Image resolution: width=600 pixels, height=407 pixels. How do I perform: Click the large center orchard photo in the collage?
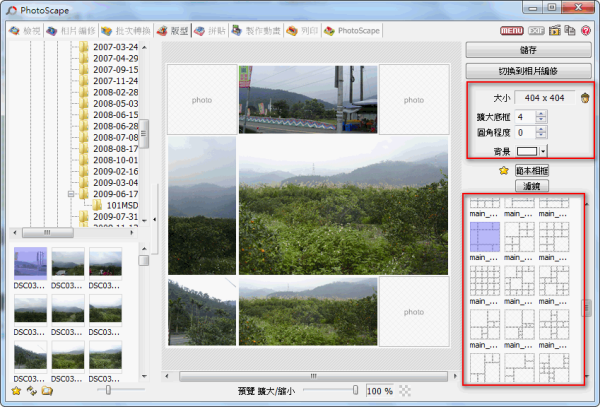pyautogui.click(x=343, y=206)
